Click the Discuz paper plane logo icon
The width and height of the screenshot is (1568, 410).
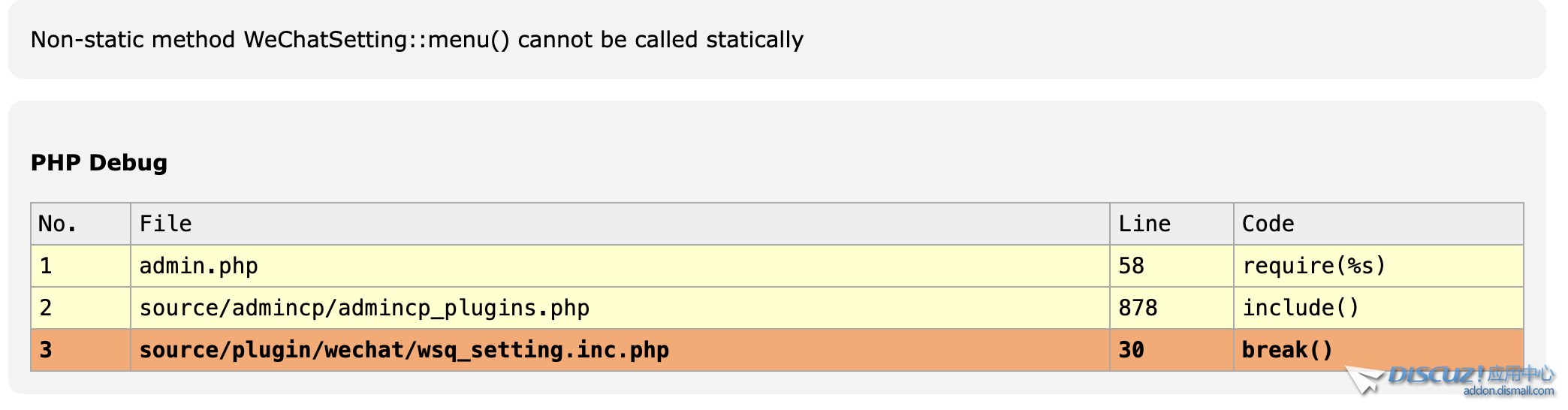point(1364,379)
